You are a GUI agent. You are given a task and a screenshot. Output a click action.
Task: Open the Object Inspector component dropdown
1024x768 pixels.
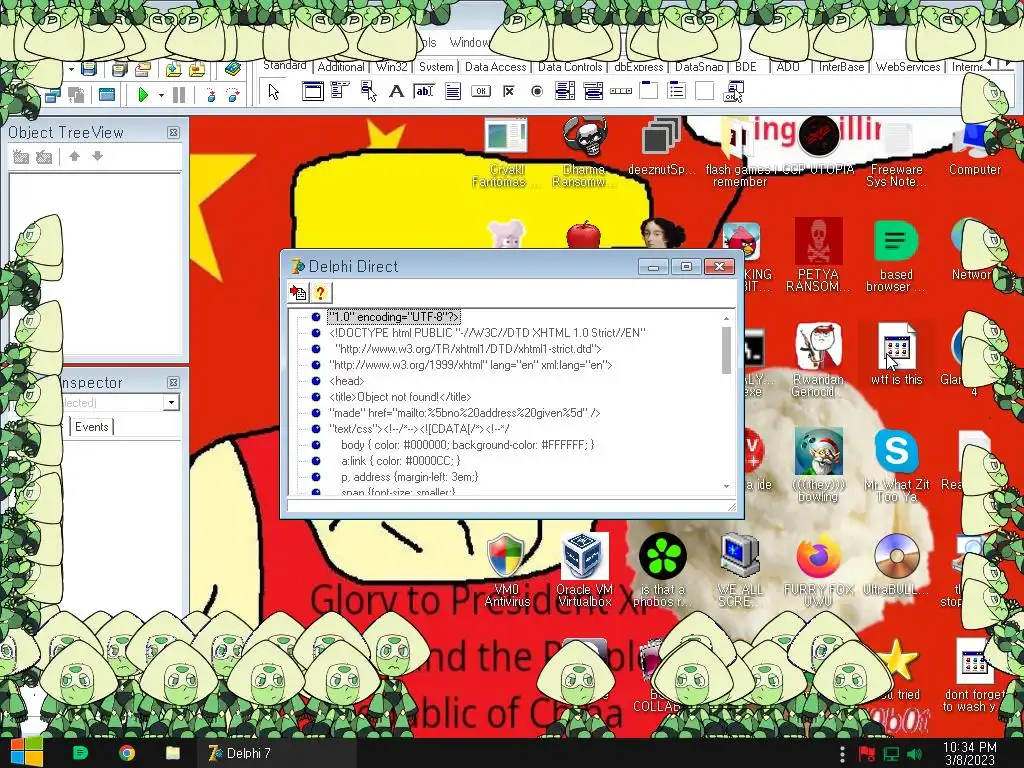pos(171,403)
